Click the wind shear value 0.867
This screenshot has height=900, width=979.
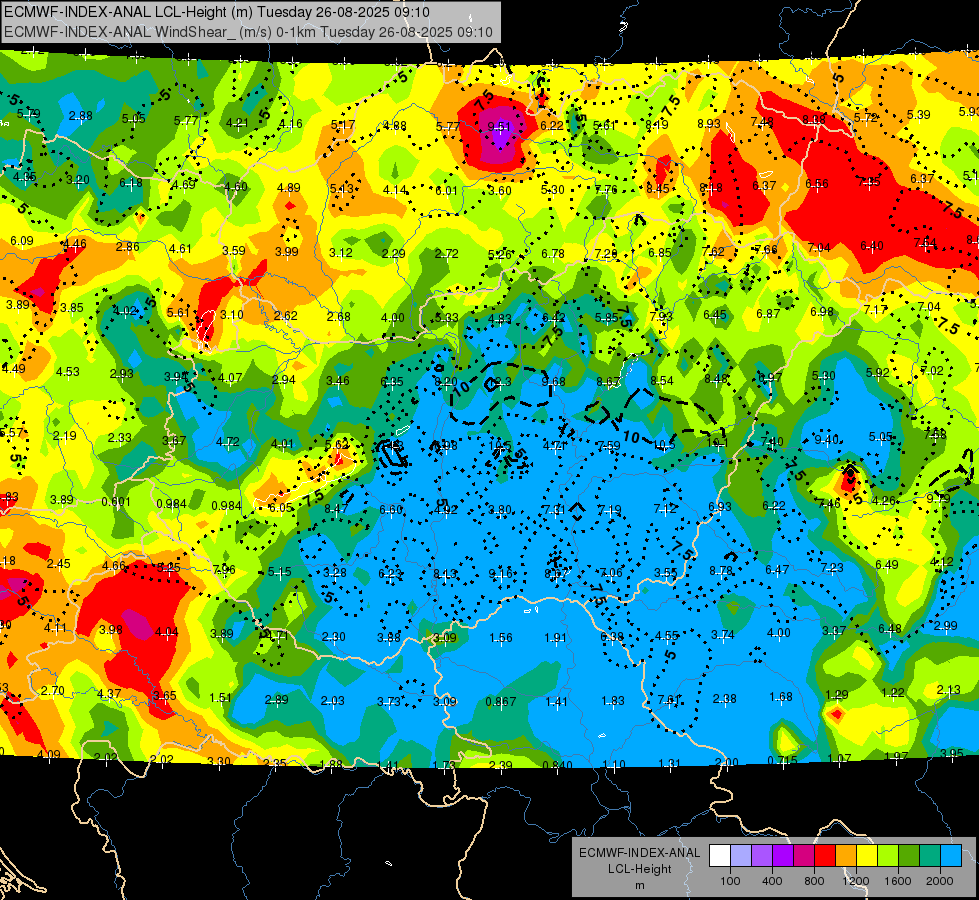point(501,701)
